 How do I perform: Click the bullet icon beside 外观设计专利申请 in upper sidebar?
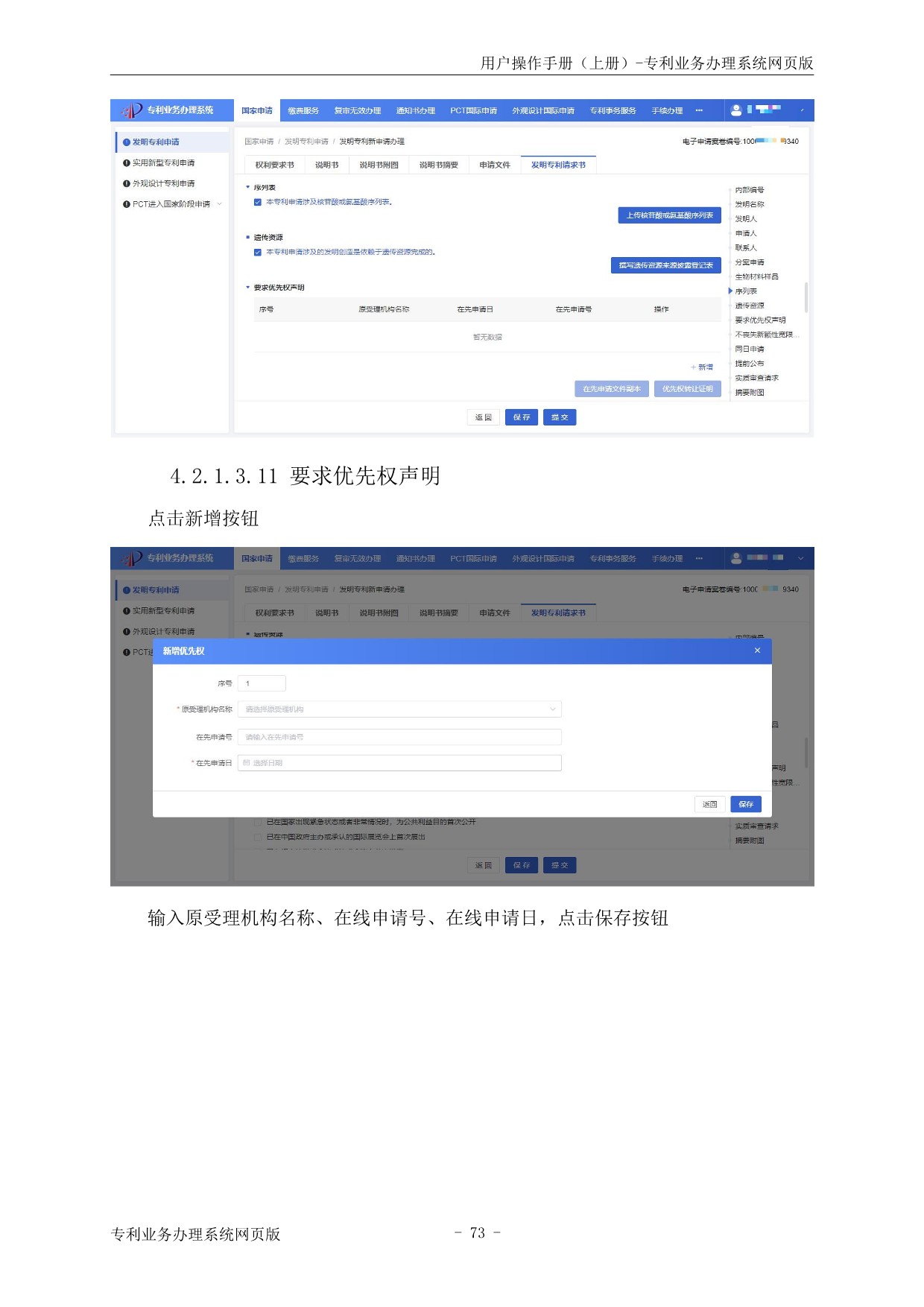click(x=127, y=184)
